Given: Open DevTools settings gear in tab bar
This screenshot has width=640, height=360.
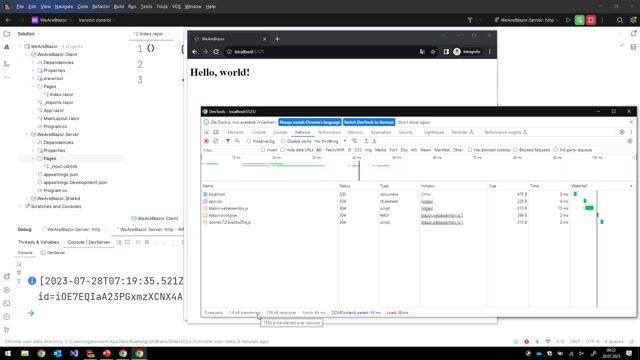Looking at the screenshot, I should pyautogui.click(x=622, y=132).
